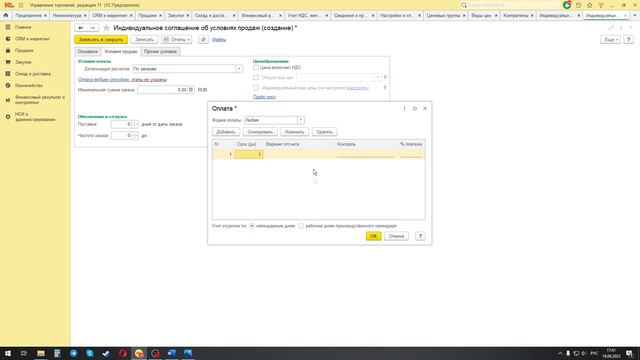Confirm the Оплата dialog with OK
This screenshot has width=640, height=360.
point(373,236)
